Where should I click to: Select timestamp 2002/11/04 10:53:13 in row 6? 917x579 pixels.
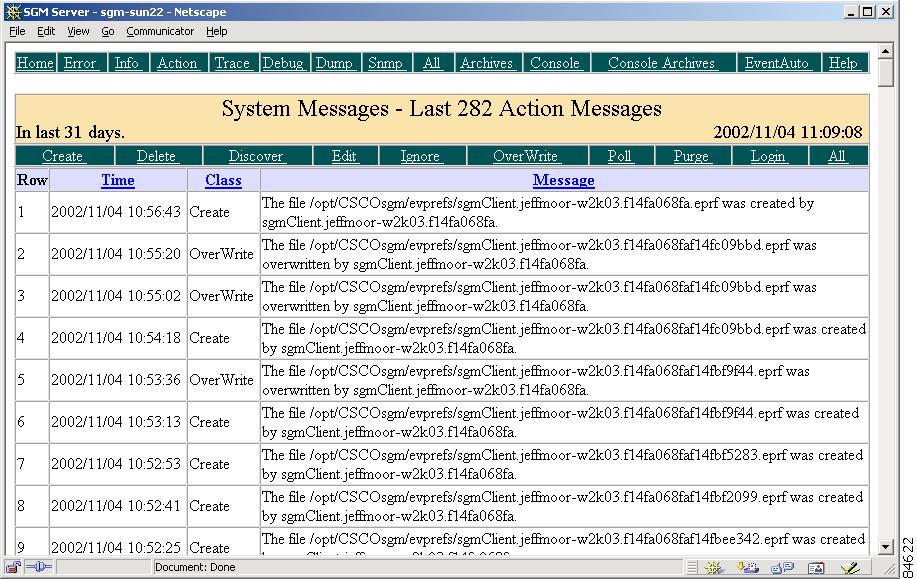click(x=116, y=422)
